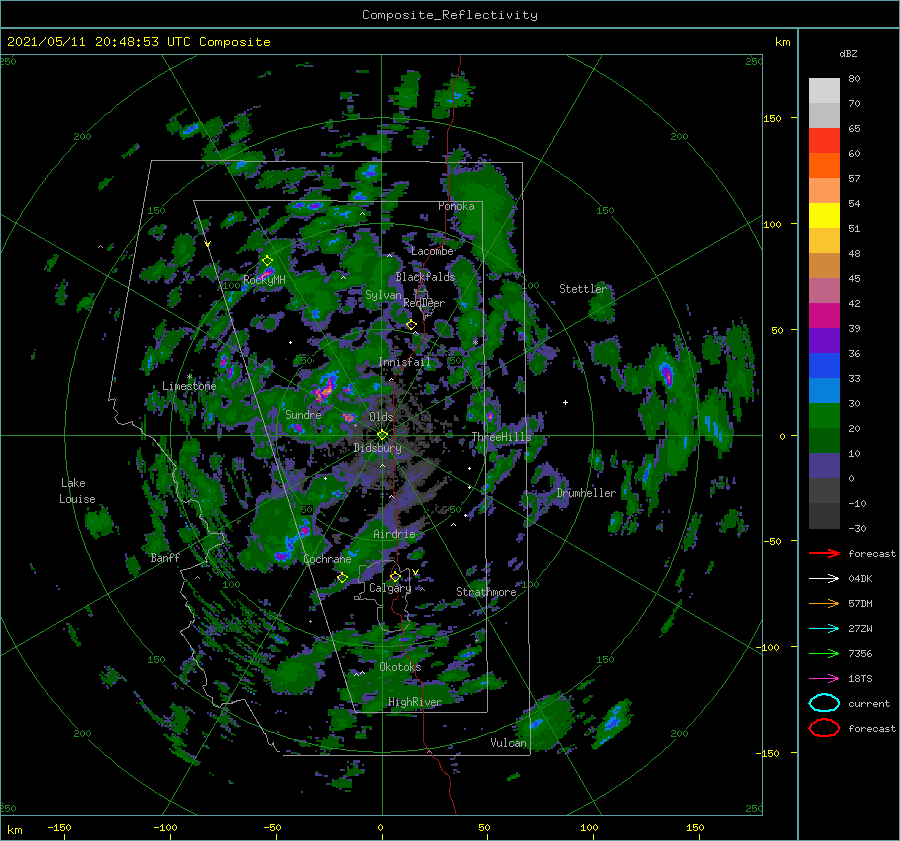The width and height of the screenshot is (900, 841).
Task: Click the Composite_Reflectivity title text
Action: point(449,15)
